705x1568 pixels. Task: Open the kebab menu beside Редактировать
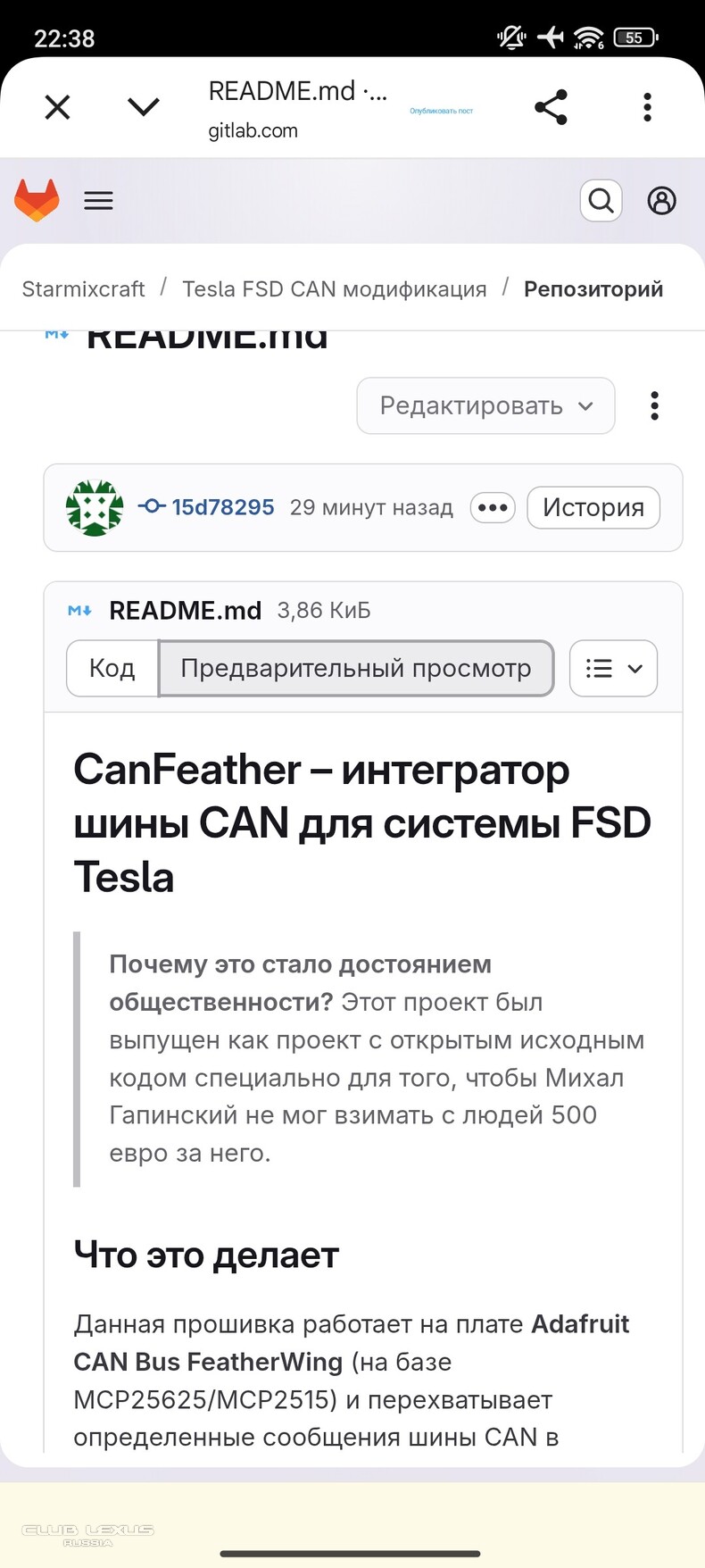(654, 405)
